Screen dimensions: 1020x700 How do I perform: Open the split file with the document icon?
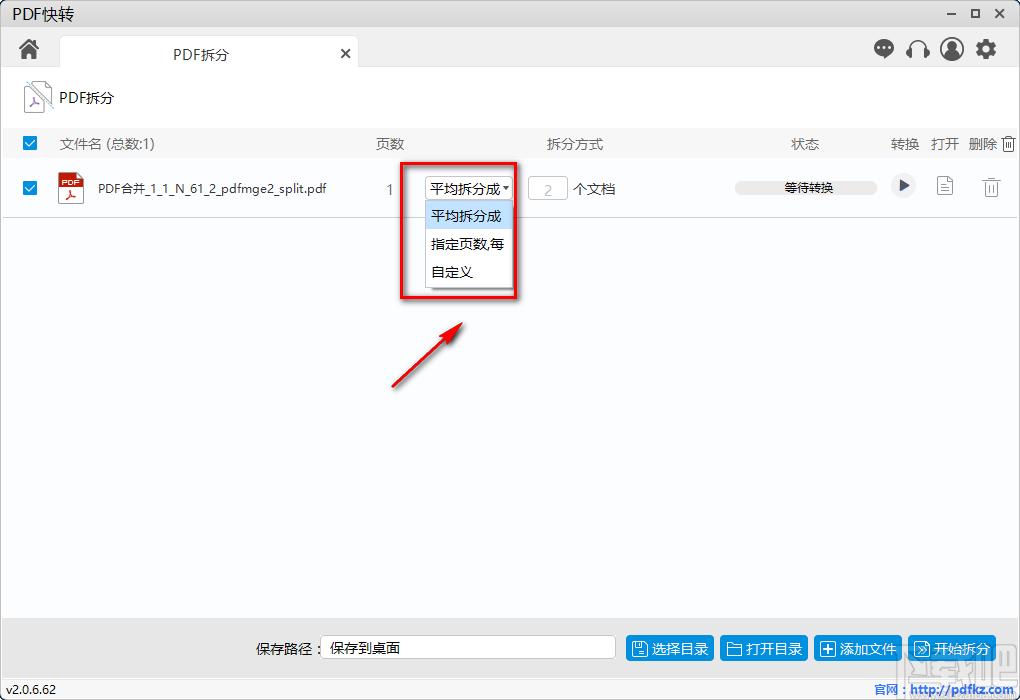pyautogui.click(x=944, y=186)
